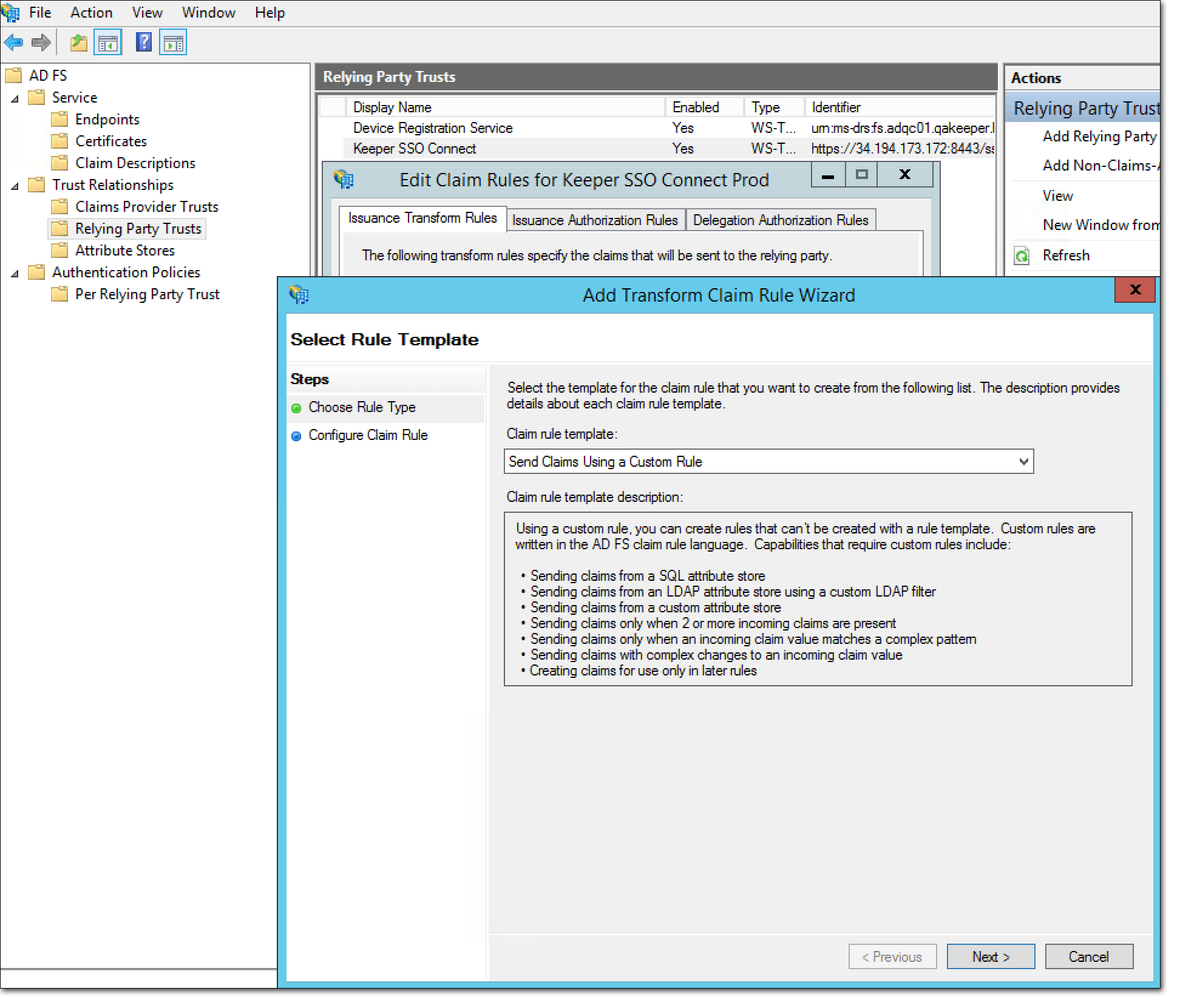Screen dimensions: 1180x1008
Task: Click the Claim Descriptions folder icon
Action: click(59, 163)
